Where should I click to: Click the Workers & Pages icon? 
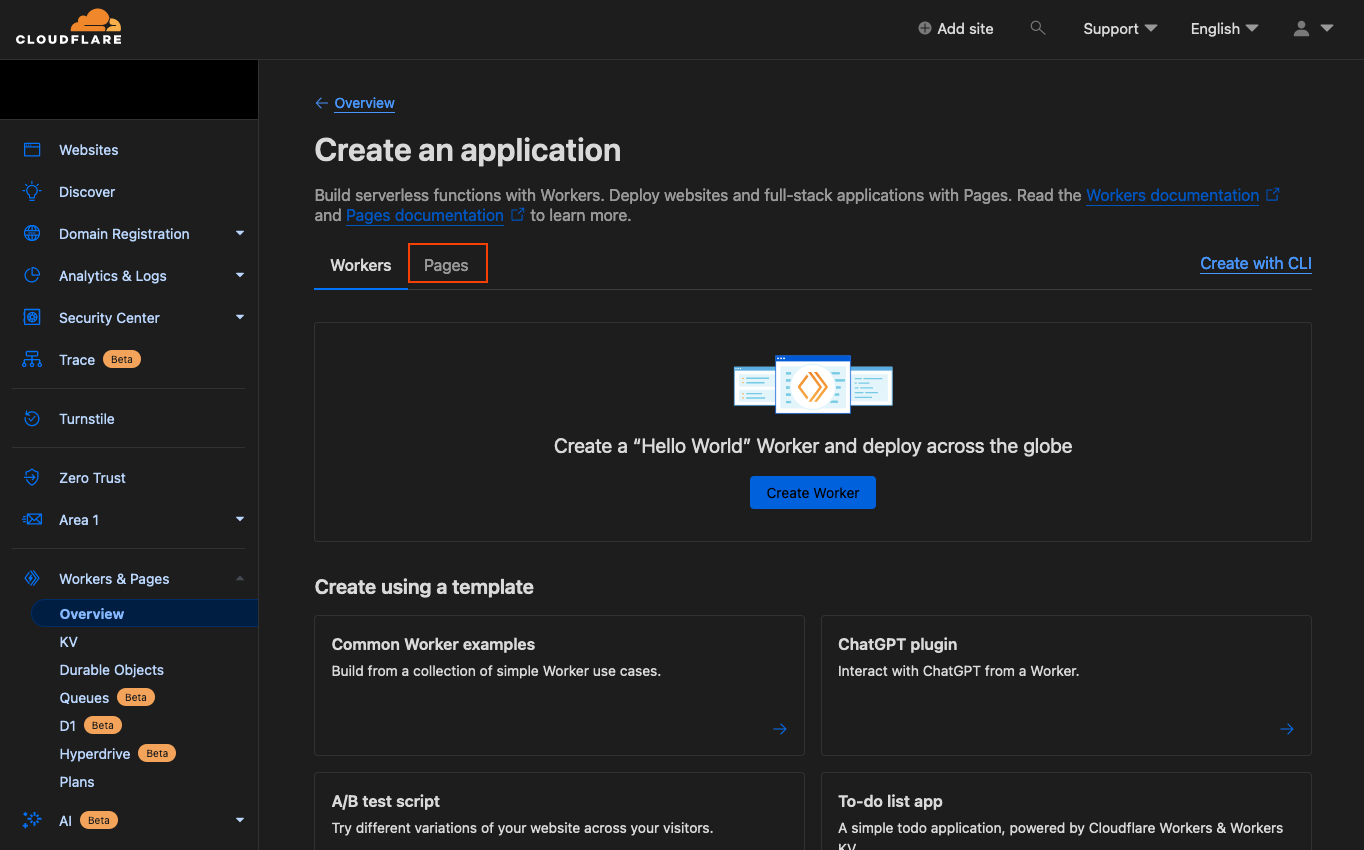click(x=32, y=579)
